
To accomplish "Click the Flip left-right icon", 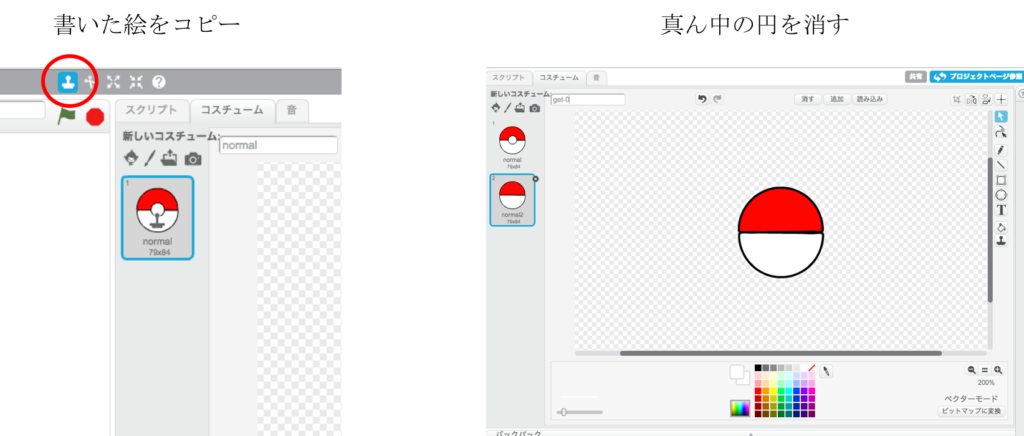I will (x=971, y=99).
